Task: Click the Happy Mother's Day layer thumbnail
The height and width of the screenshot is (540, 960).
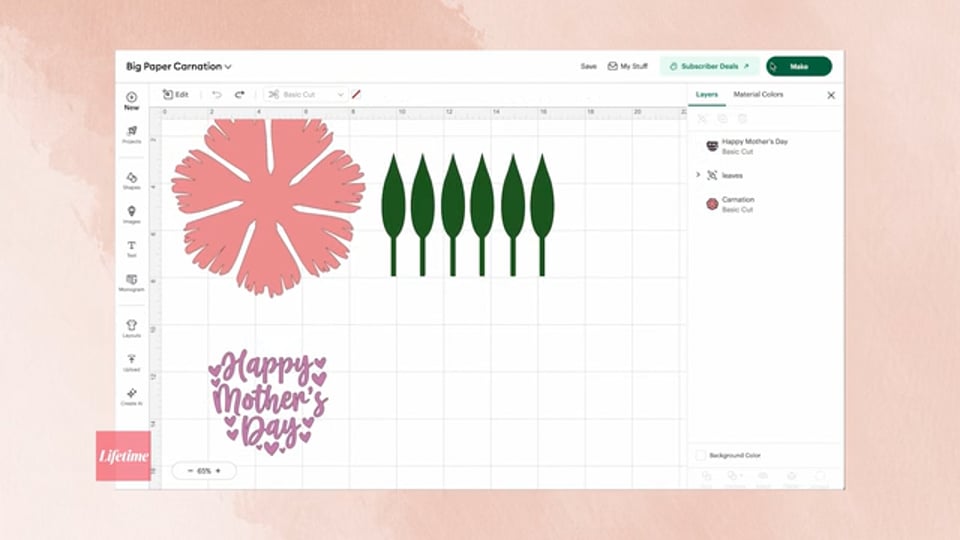Action: [712, 146]
